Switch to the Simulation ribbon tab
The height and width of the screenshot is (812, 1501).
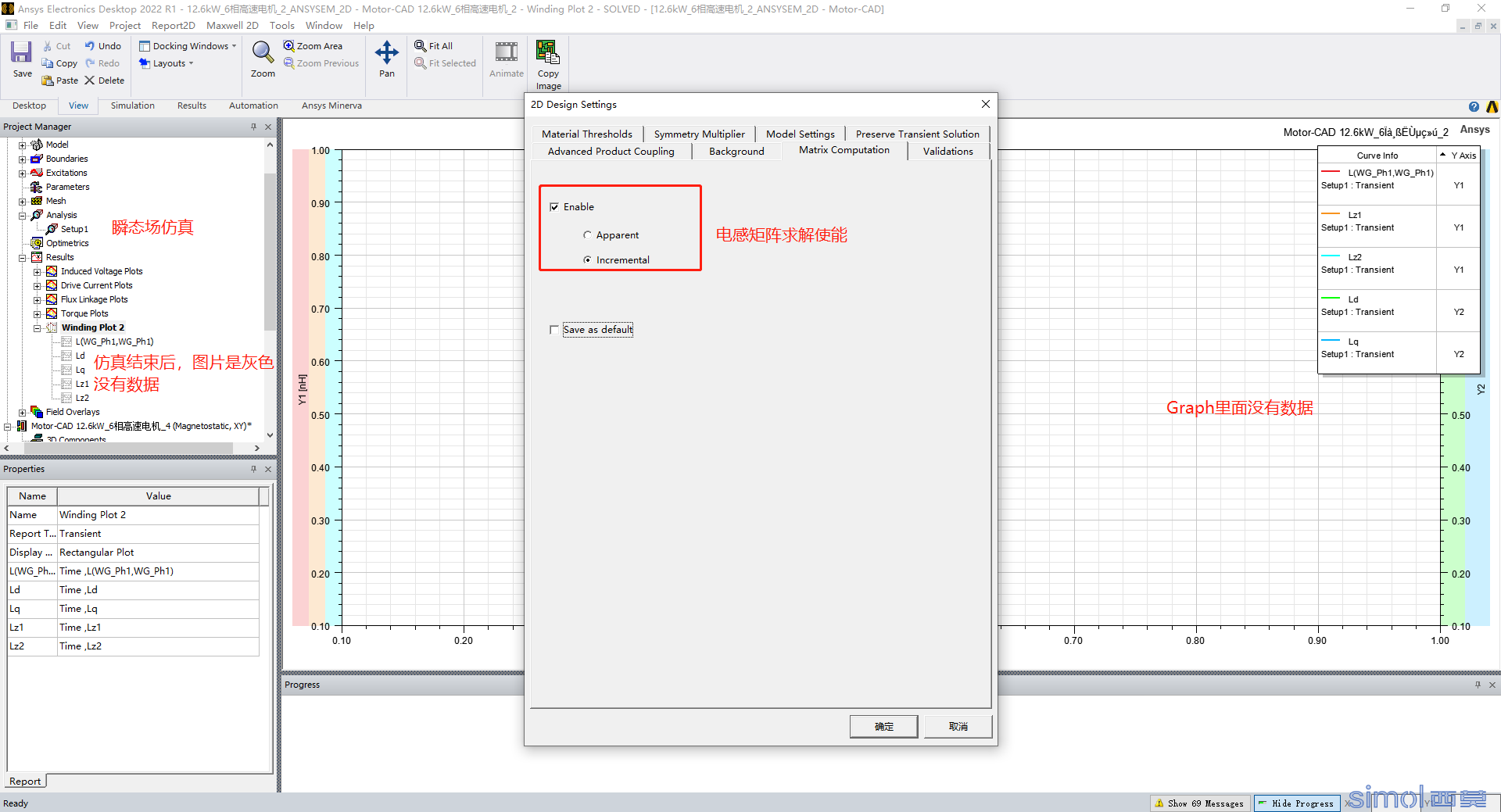point(132,106)
